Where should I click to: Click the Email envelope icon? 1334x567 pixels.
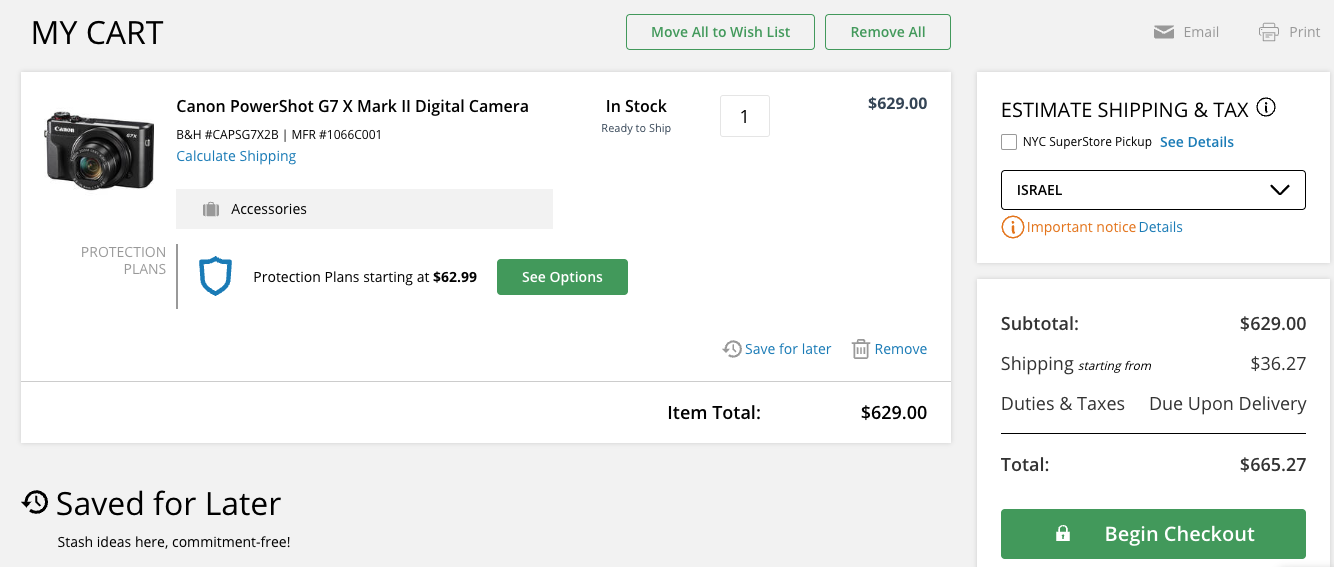click(1163, 32)
